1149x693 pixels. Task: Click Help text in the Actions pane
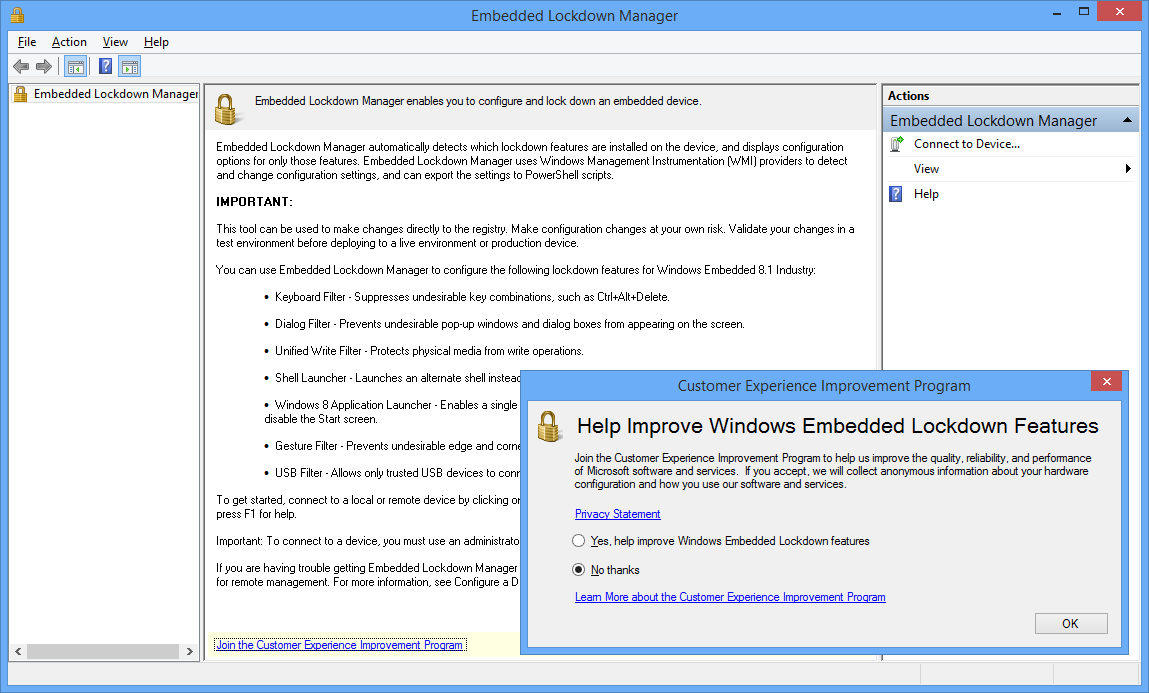pyautogui.click(x=926, y=194)
